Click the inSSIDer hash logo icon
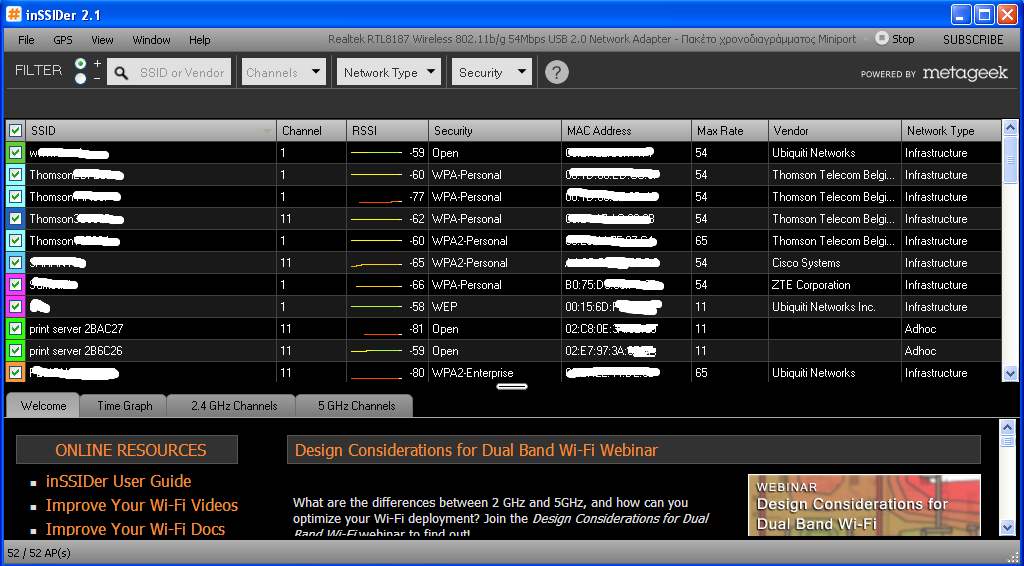The height and width of the screenshot is (566, 1024). [x=14, y=14]
